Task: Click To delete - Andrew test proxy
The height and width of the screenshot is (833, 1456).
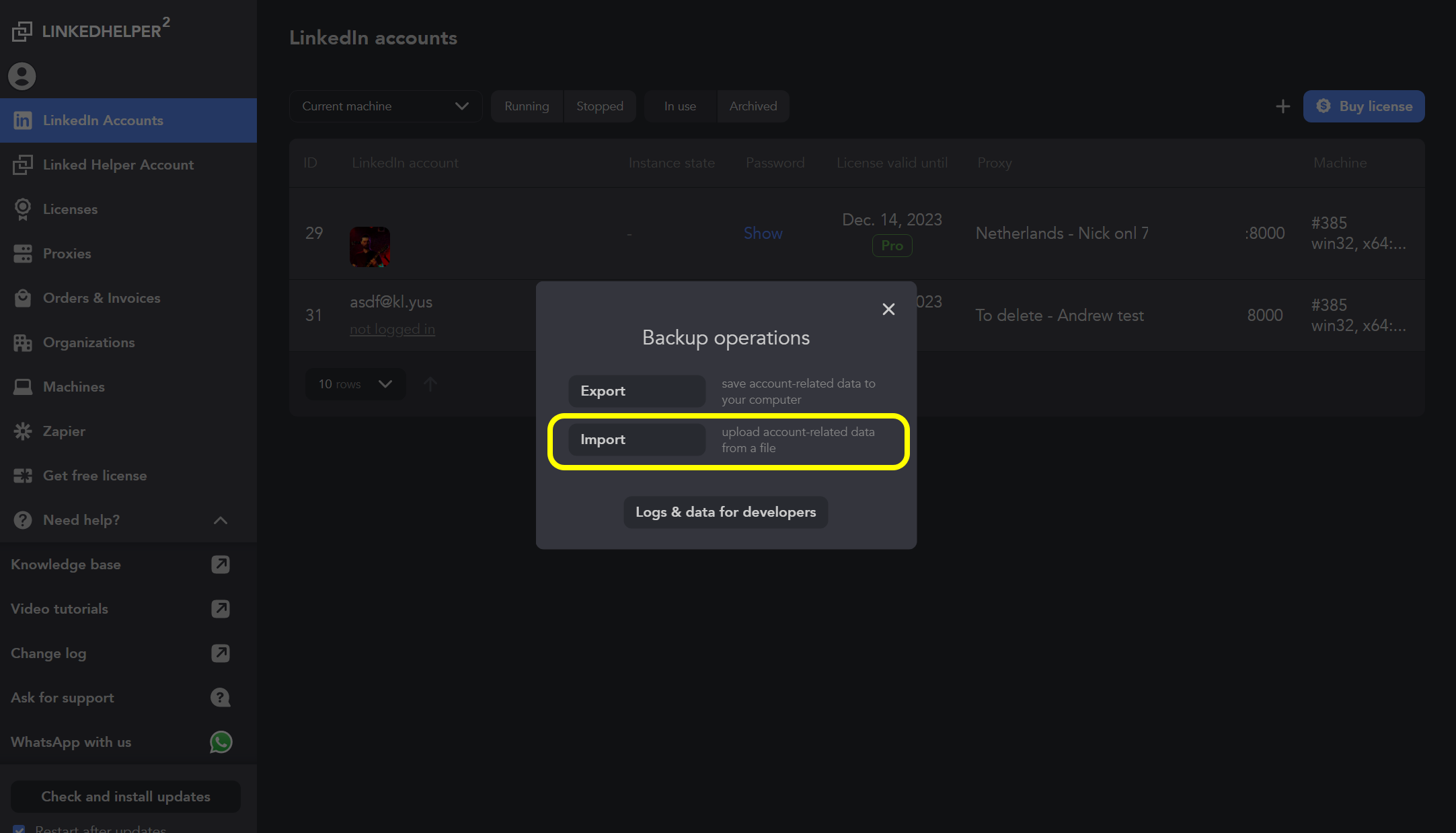Action: (x=1059, y=316)
